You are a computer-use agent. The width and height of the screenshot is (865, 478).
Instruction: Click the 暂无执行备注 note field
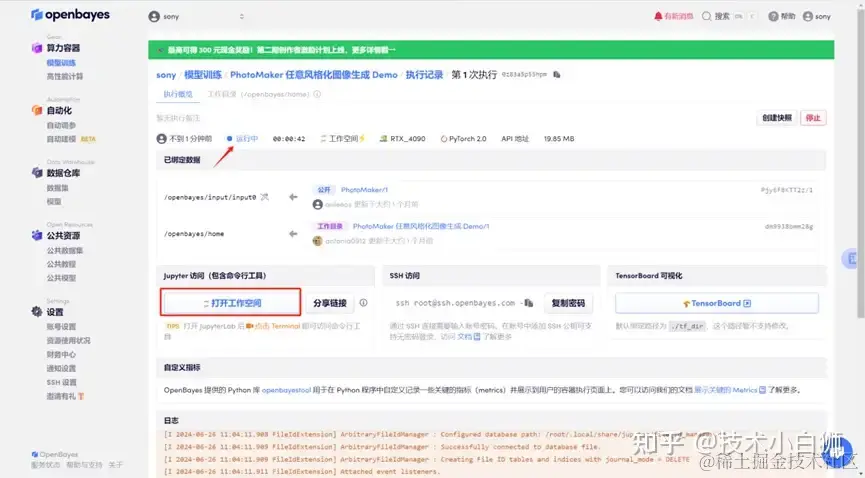(x=178, y=118)
